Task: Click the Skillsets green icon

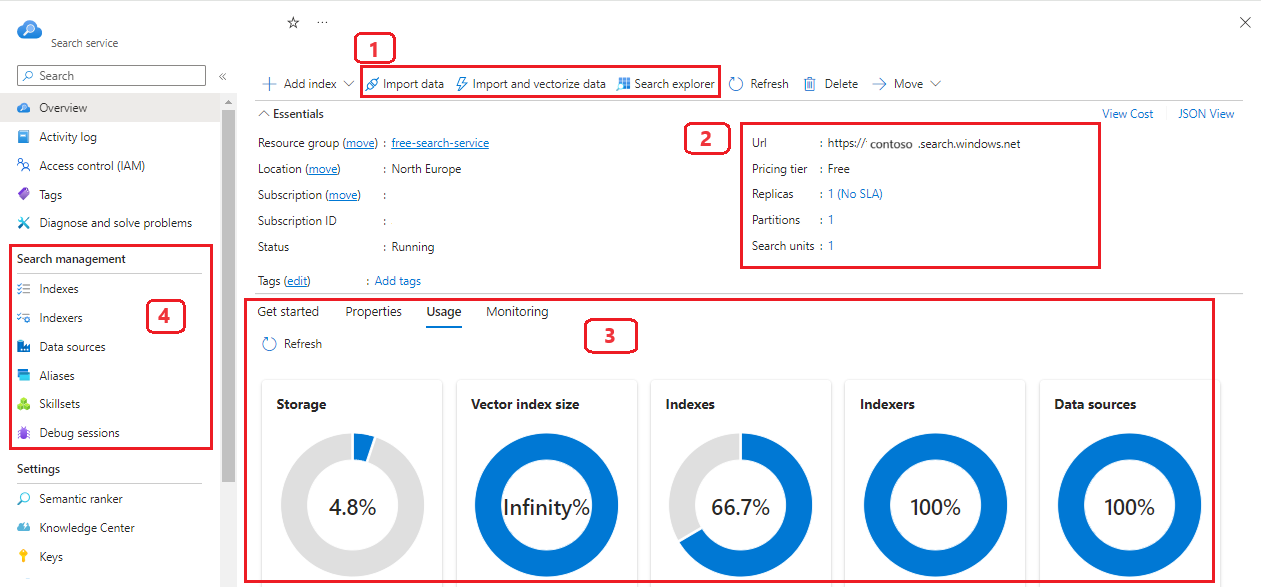Action: (x=24, y=404)
